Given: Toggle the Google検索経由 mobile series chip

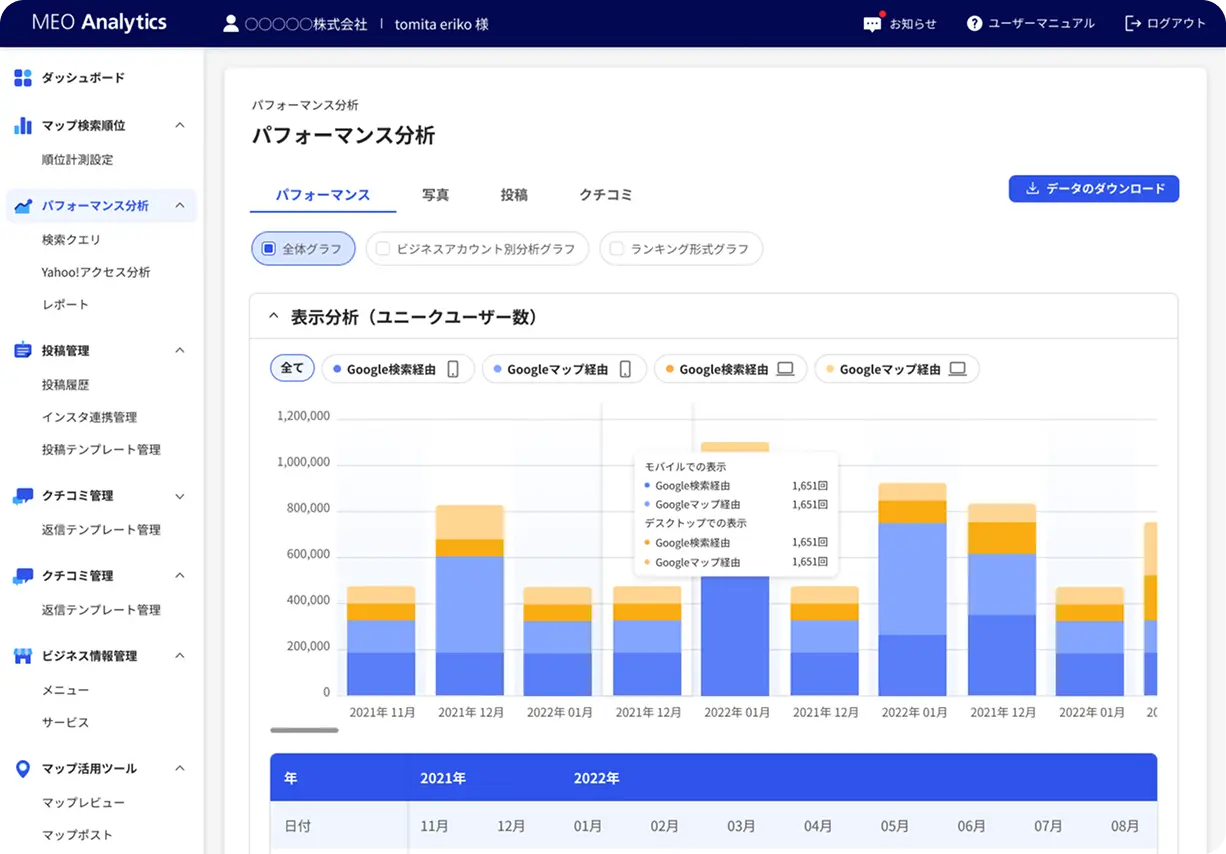Looking at the screenshot, I should pos(397,369).
